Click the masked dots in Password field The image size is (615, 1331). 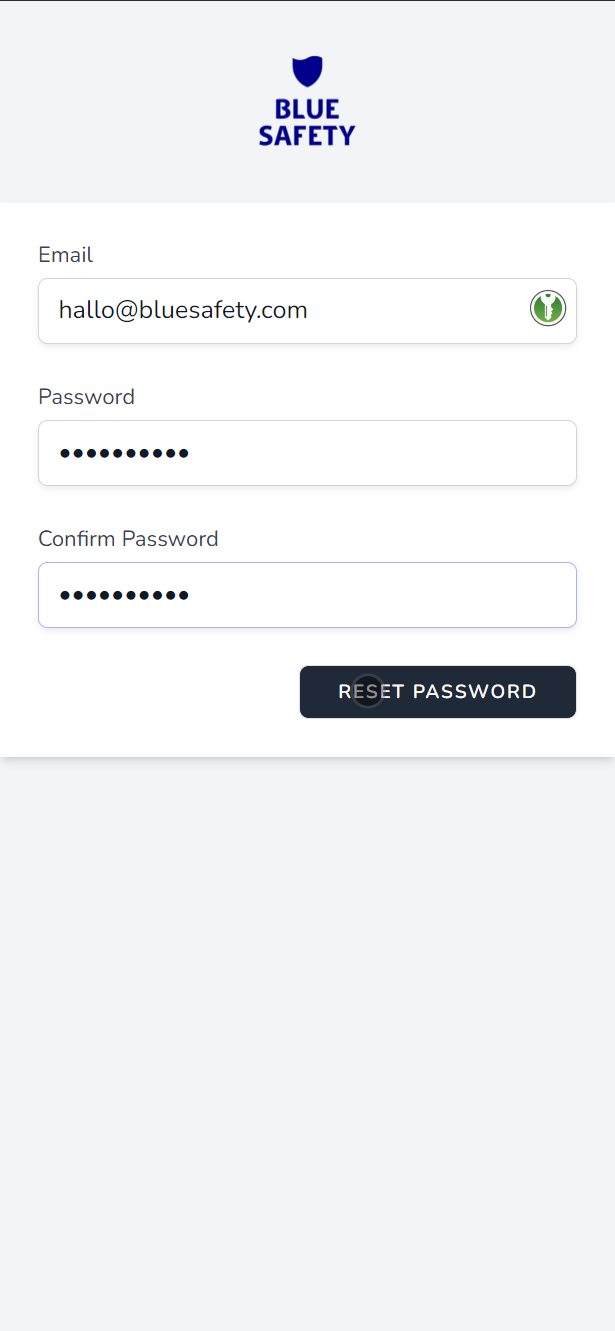(x=124, y=454)
